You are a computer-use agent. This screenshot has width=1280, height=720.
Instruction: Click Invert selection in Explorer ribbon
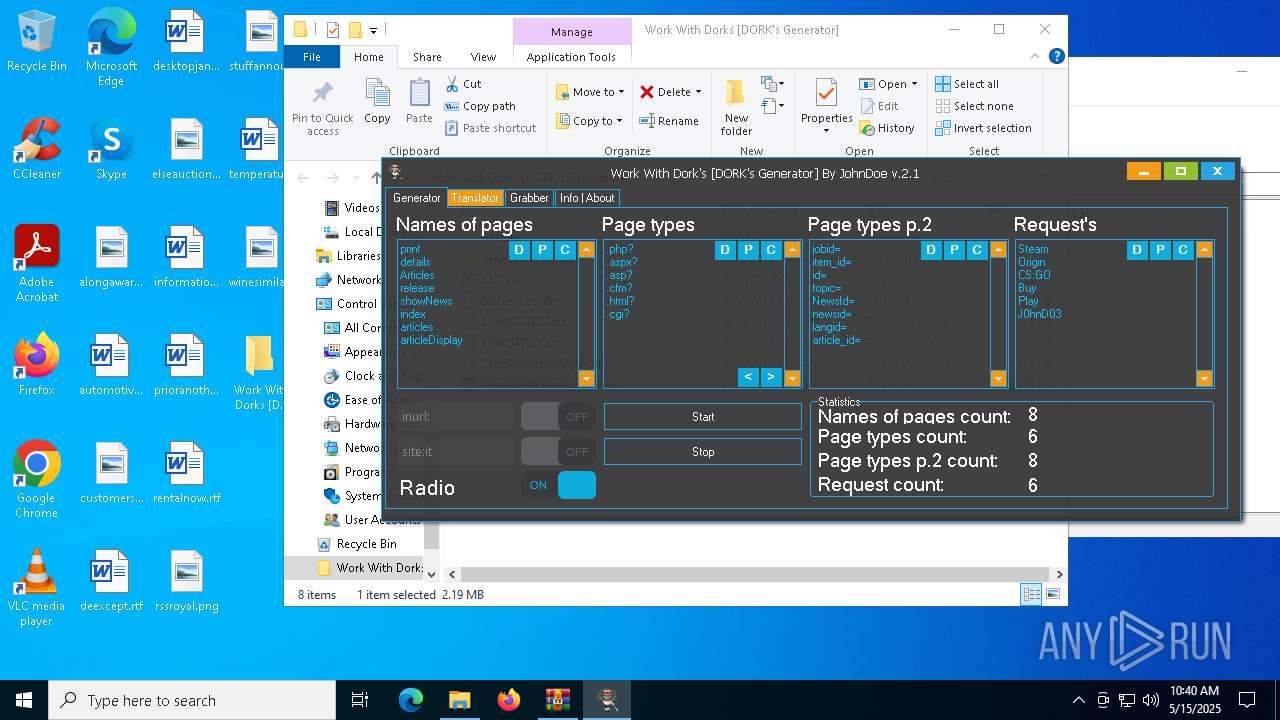(983, 128)
